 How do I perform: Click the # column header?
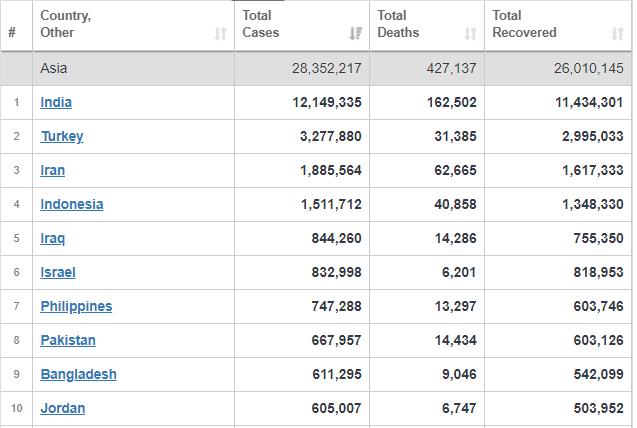pos(12,32)
